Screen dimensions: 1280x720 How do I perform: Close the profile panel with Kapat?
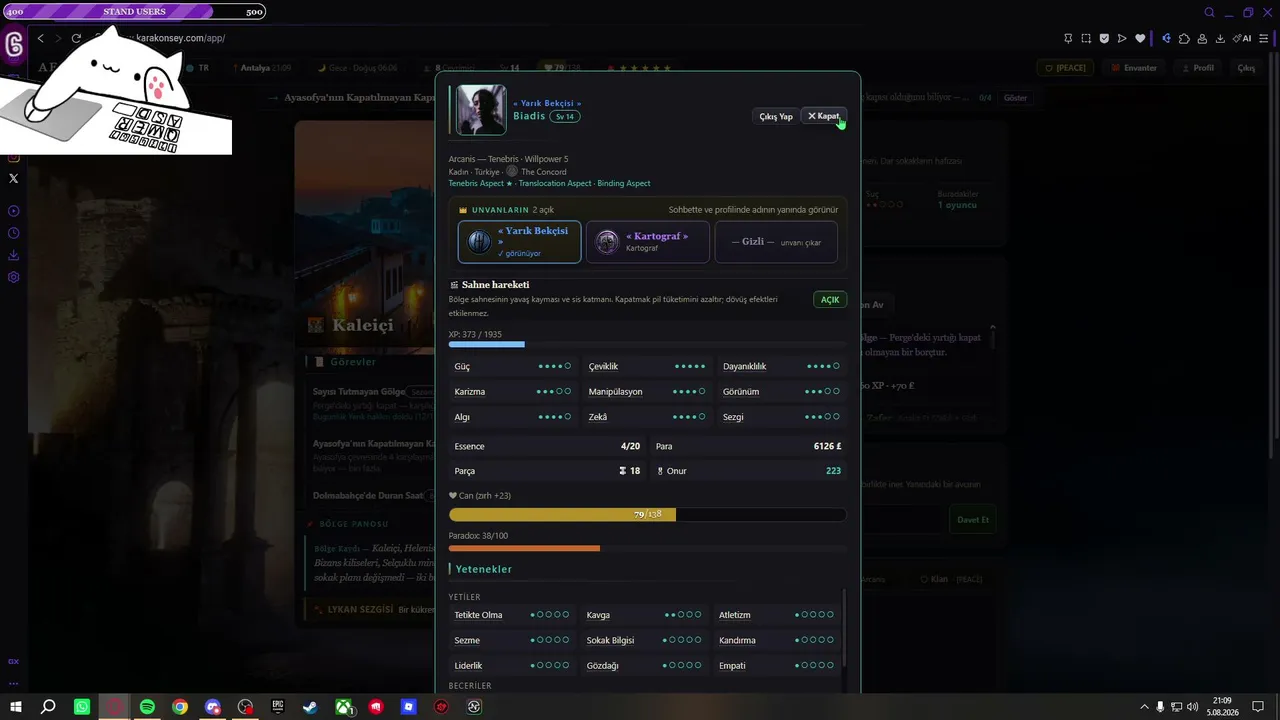coord(824,116)
